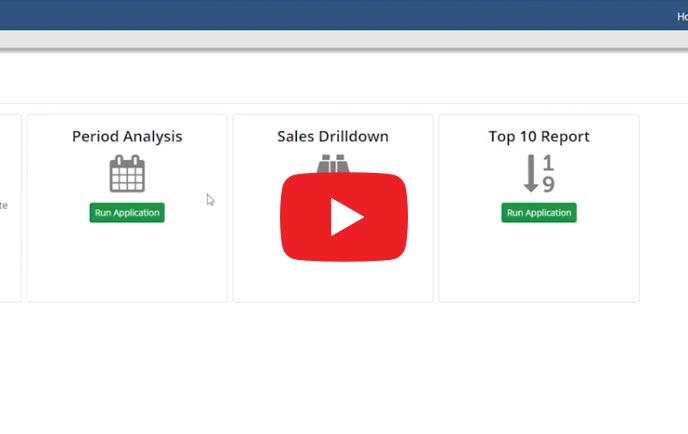Run the Top 10 Report application
Screen dimensions: 688x434
539,213
